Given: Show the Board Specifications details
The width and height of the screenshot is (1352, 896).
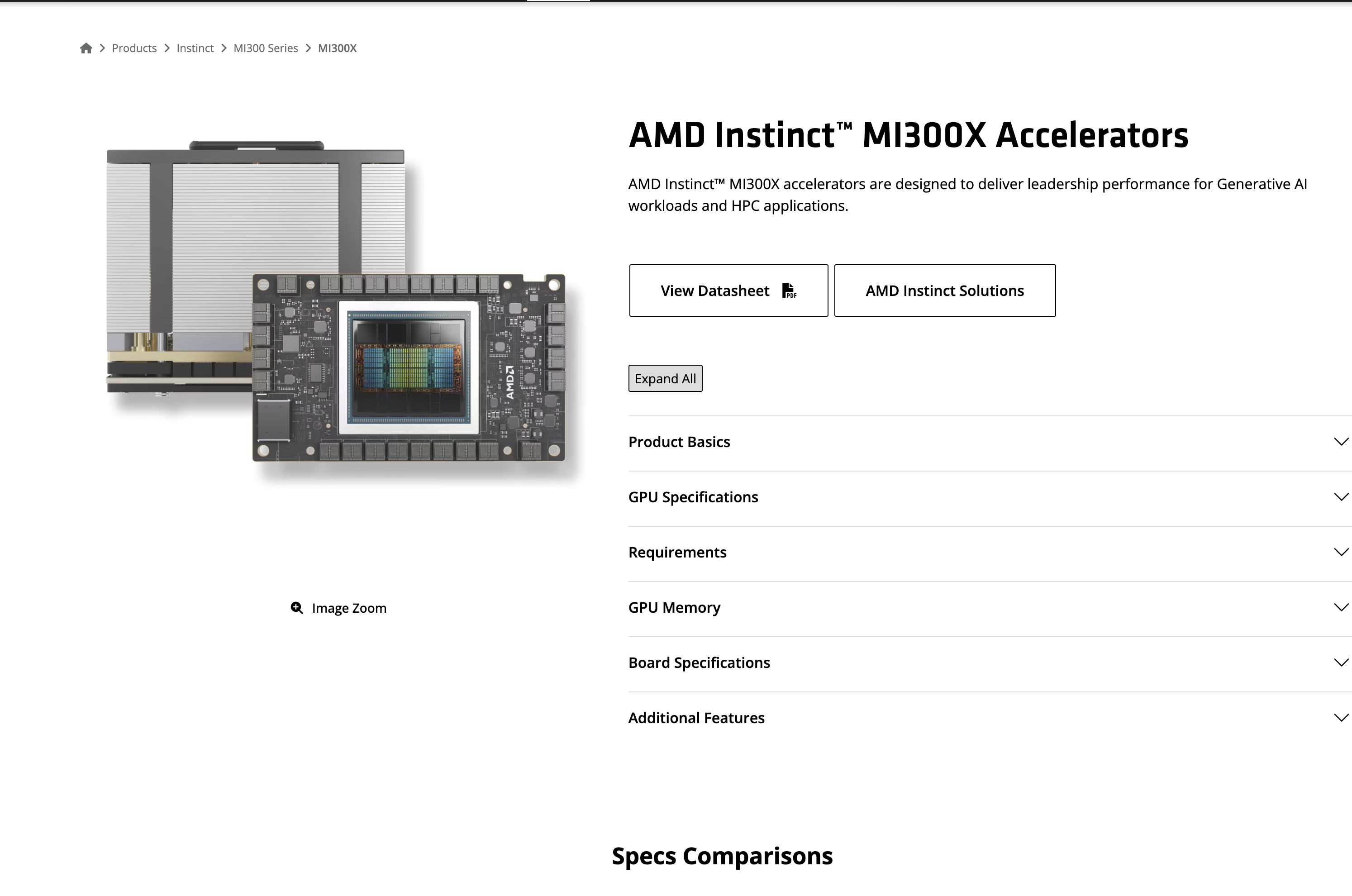Looking at the screenshot, I should [990, 663].
